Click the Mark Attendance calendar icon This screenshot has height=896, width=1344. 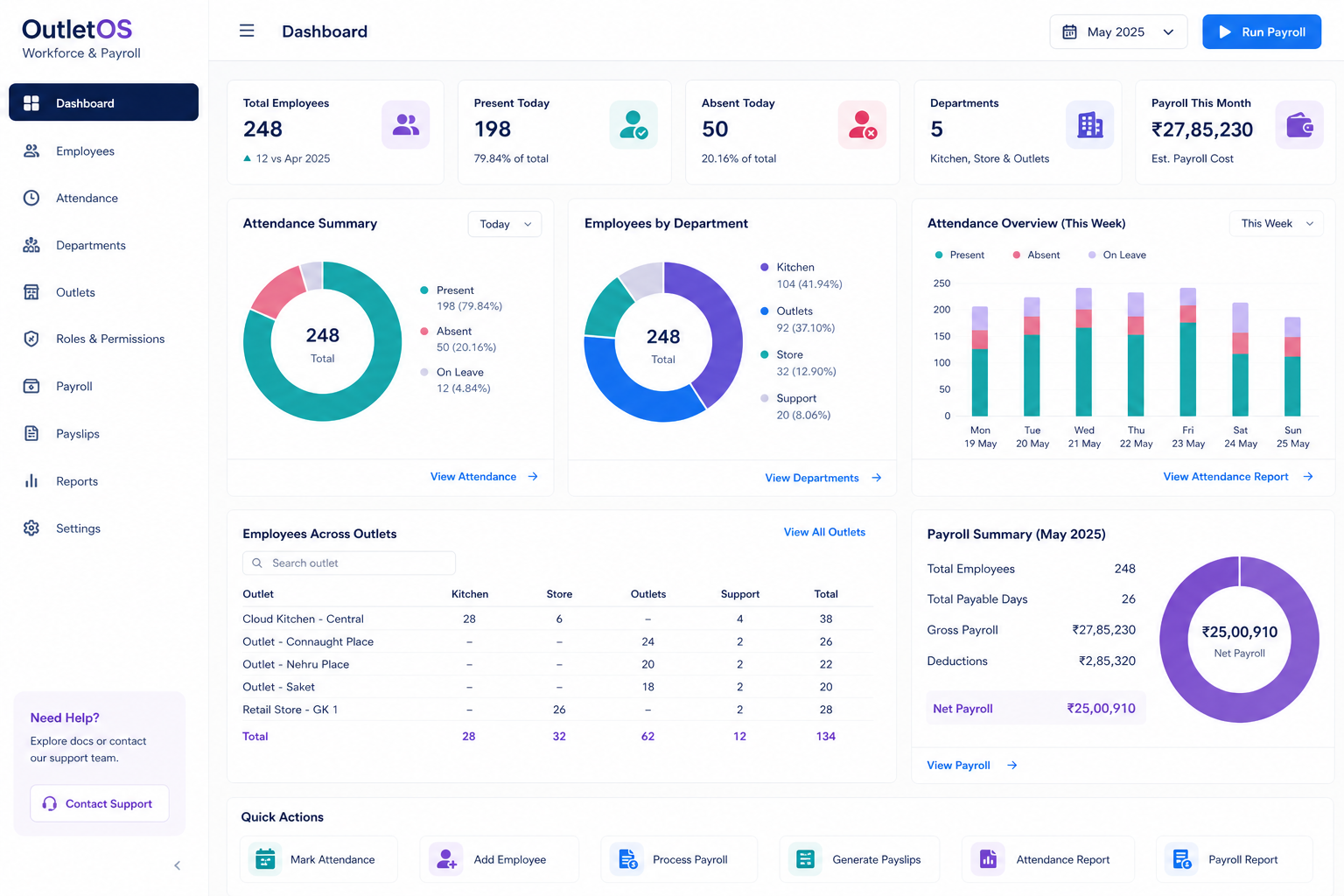tap(265, 859)
